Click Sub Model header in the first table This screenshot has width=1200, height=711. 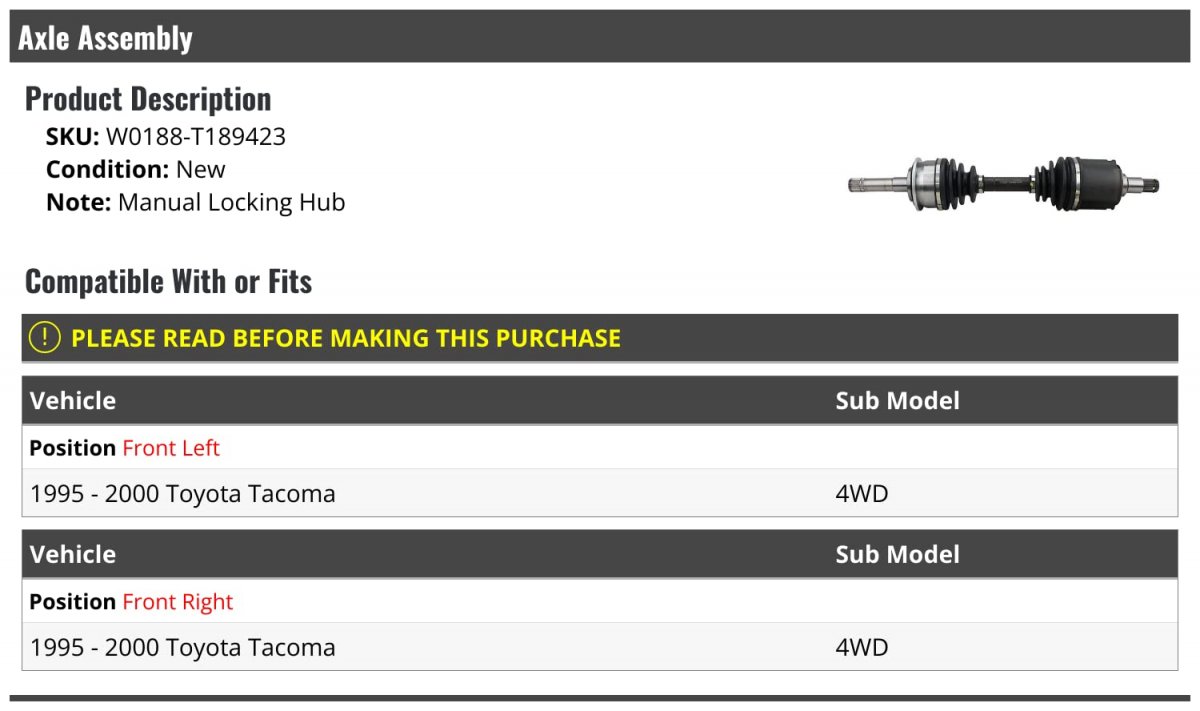coord(897,401)
